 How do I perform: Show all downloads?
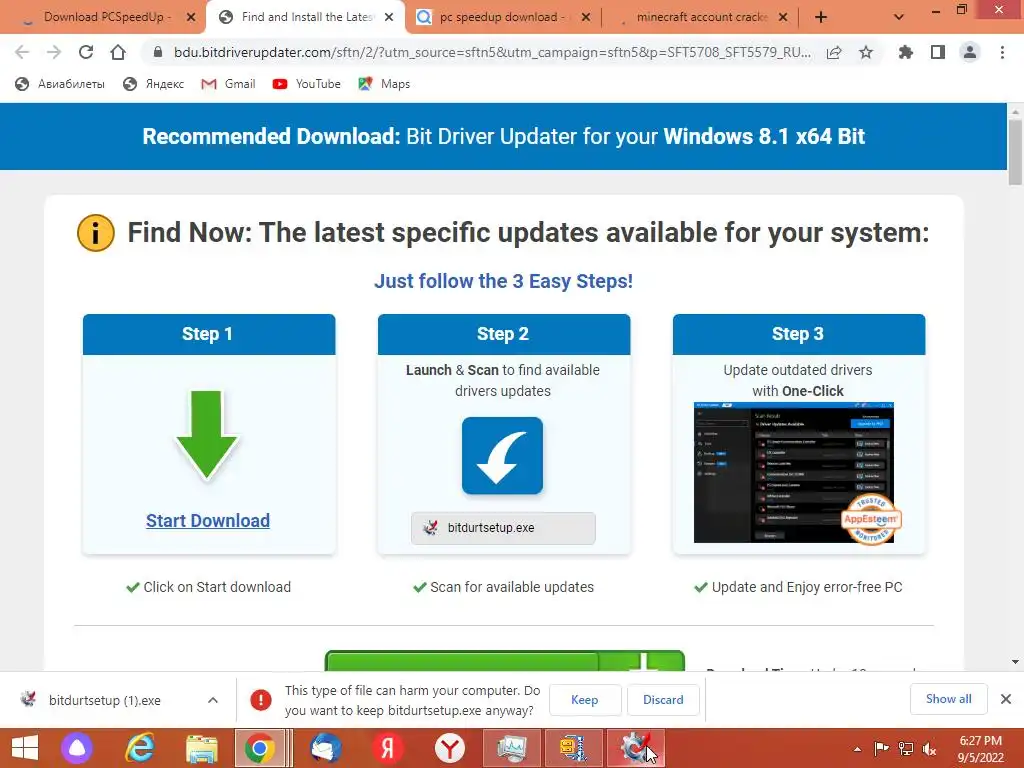948,699
